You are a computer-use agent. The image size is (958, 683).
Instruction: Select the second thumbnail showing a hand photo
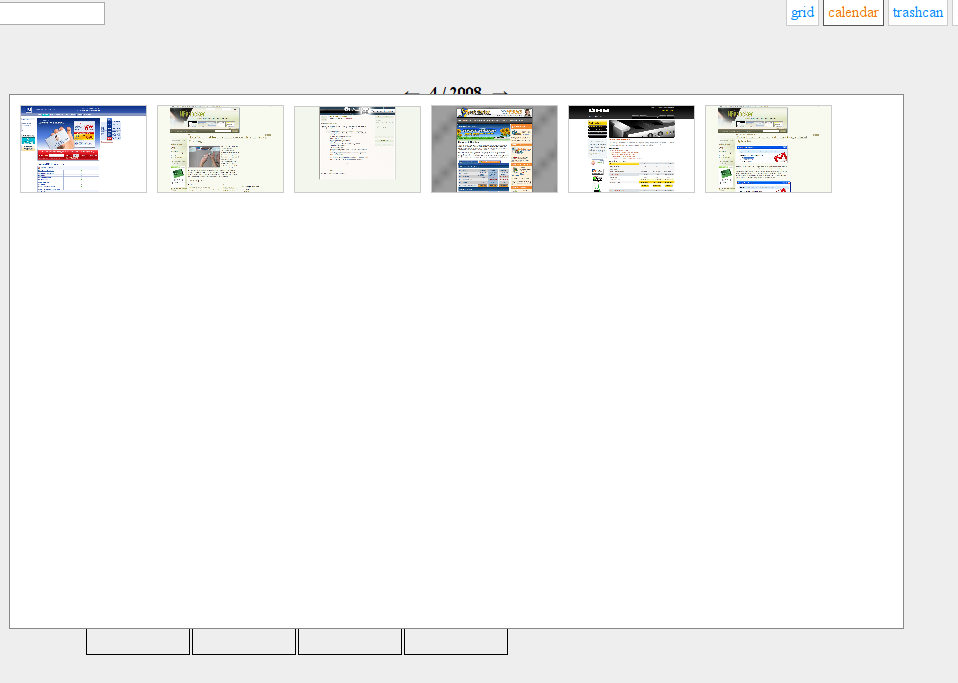coord(220,149)
